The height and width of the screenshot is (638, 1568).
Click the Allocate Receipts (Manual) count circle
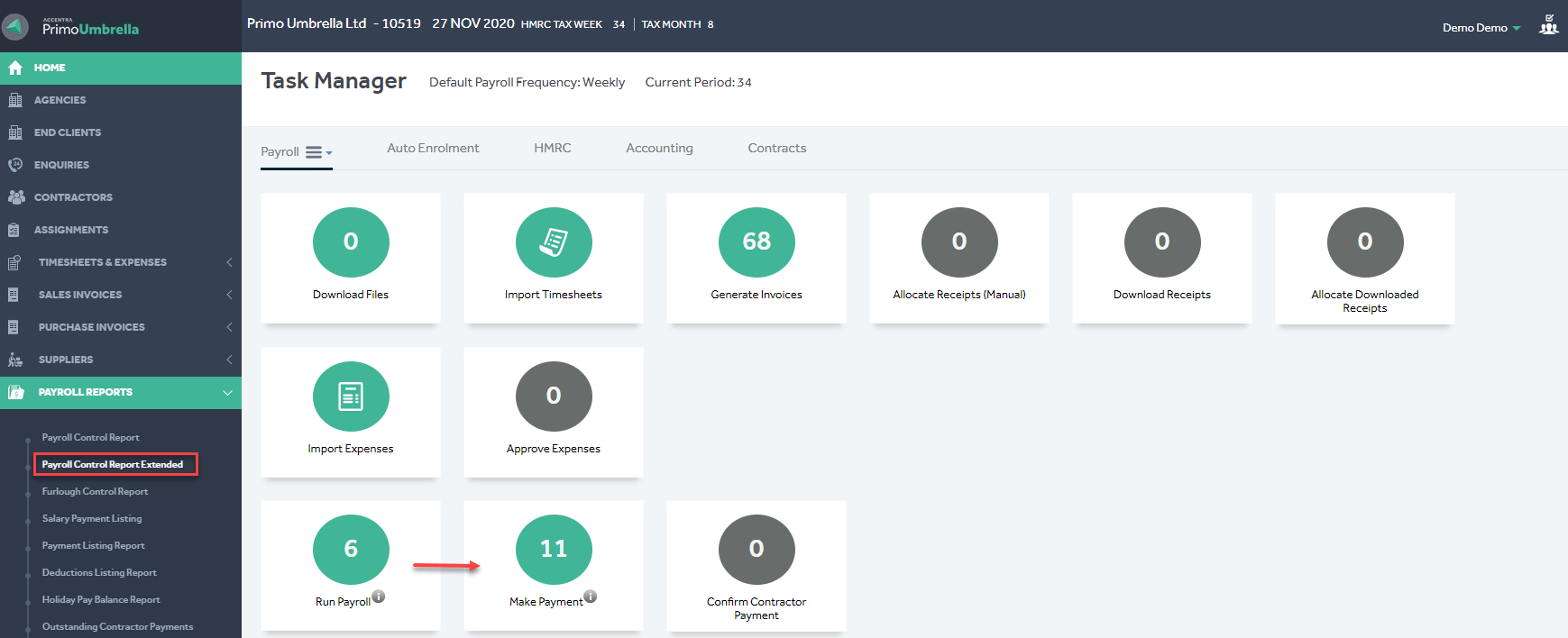(x=959, y=242)
